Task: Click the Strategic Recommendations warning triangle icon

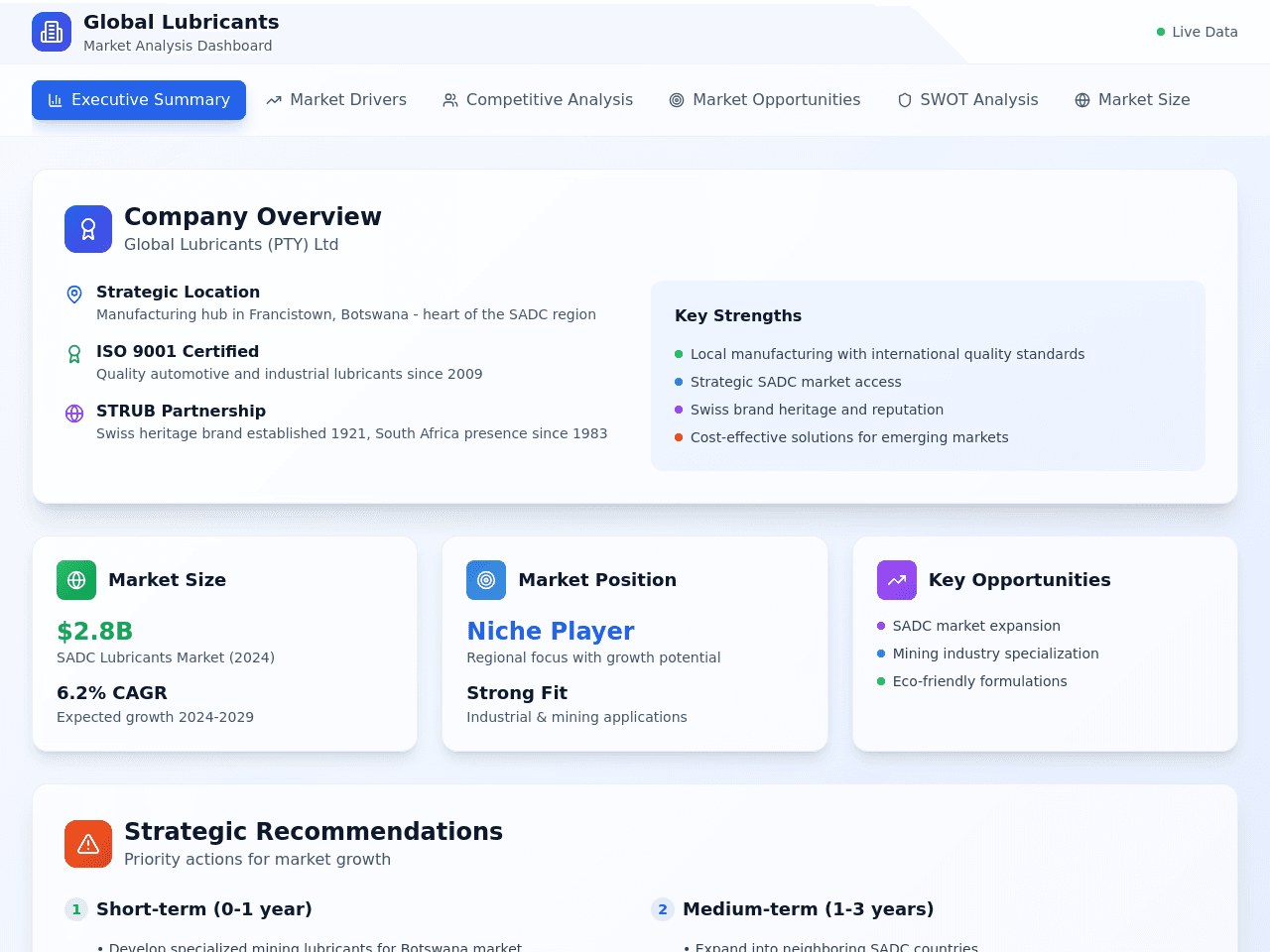Action: [x=88, y=844]
